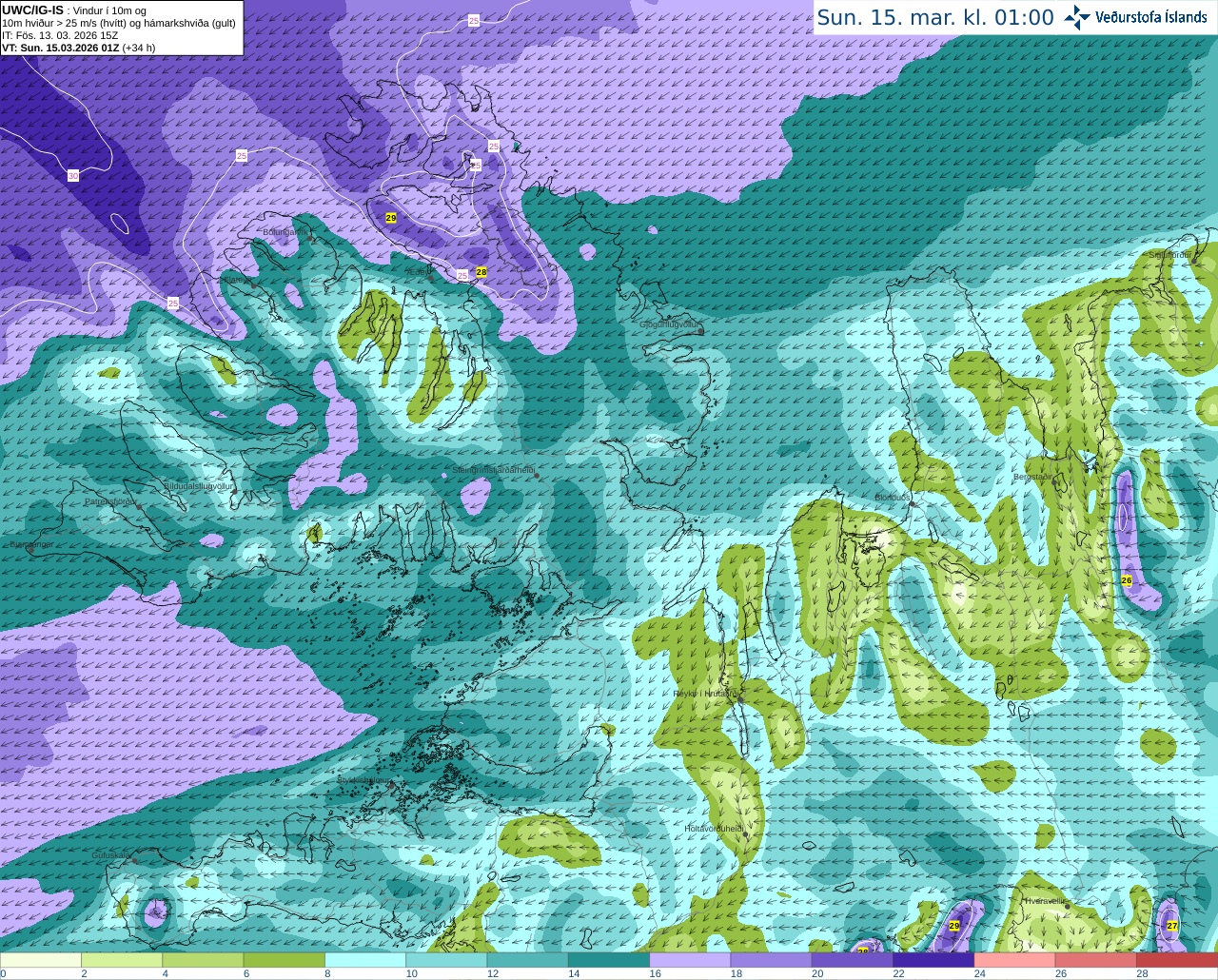Click the UWC/IG-IS model title text
The image size is (1218, 980).
(32, 10)
